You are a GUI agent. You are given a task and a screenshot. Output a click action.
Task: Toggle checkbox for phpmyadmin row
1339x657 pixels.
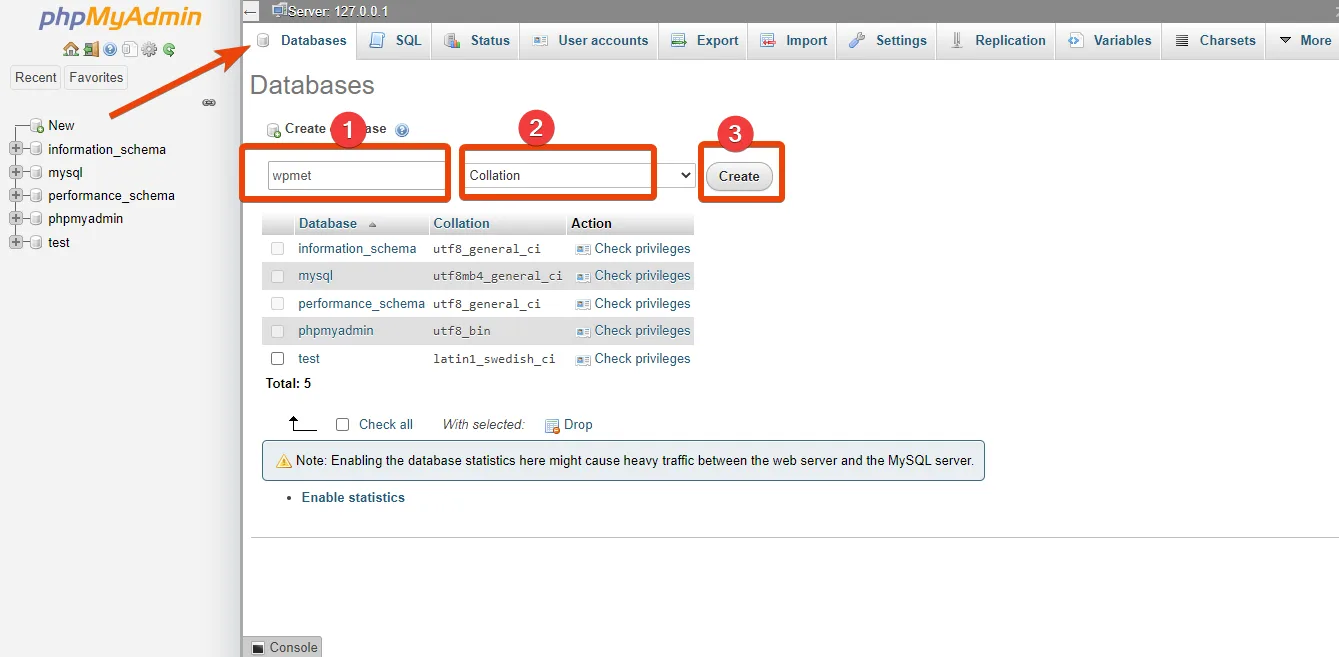pyautogui.click(x=278, y=331)
